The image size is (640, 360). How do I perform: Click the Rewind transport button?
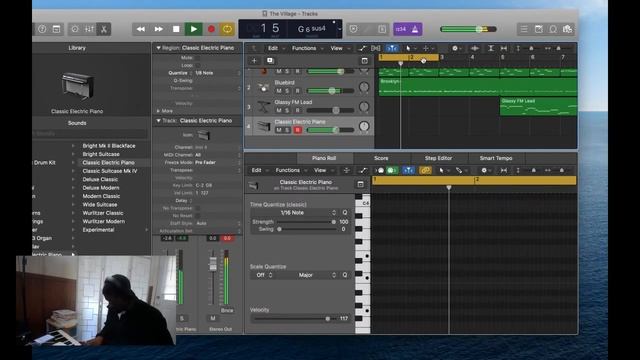click(x=141, y=29)
